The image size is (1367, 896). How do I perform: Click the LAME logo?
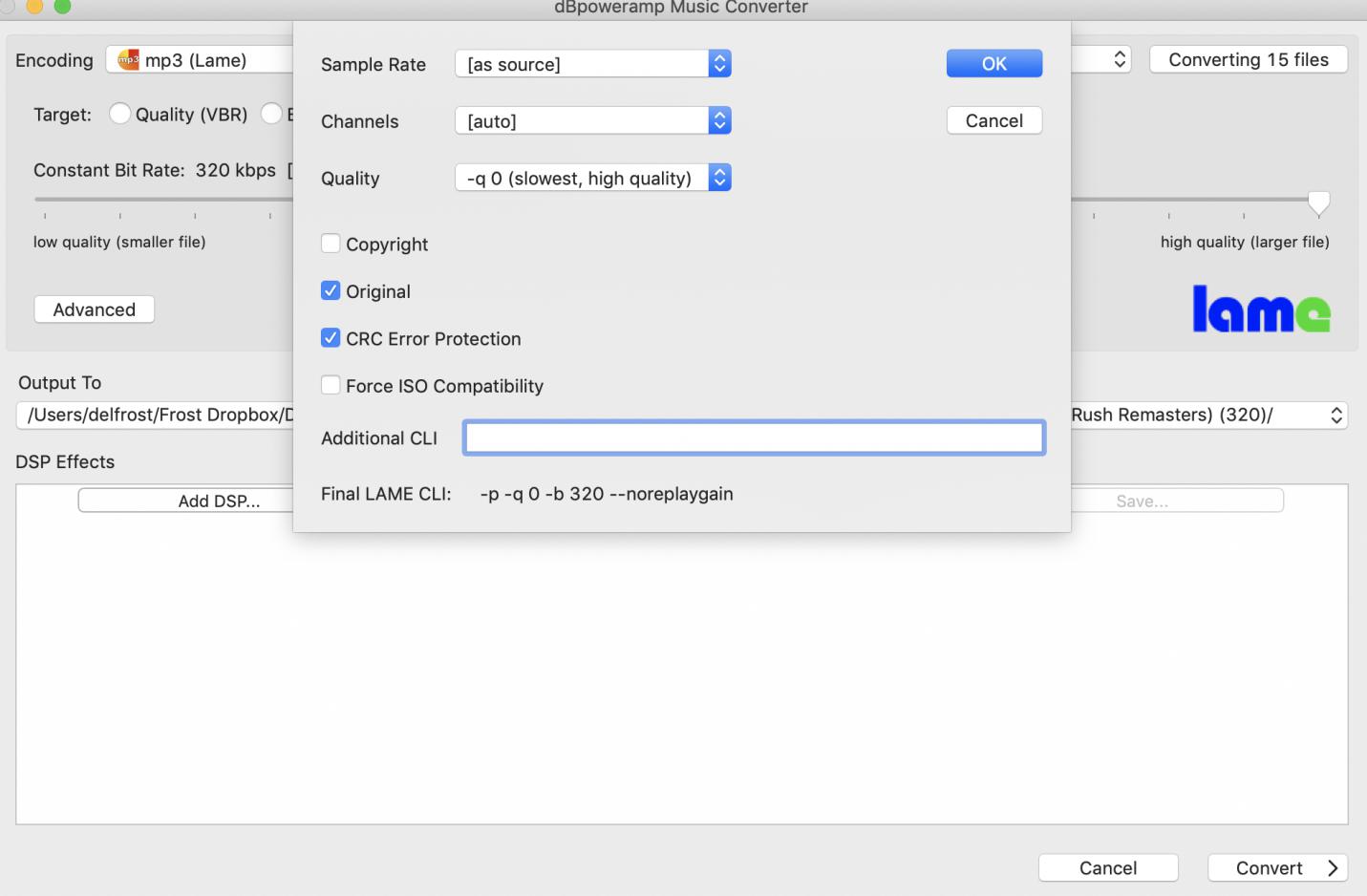click(x=1261, y=309)
